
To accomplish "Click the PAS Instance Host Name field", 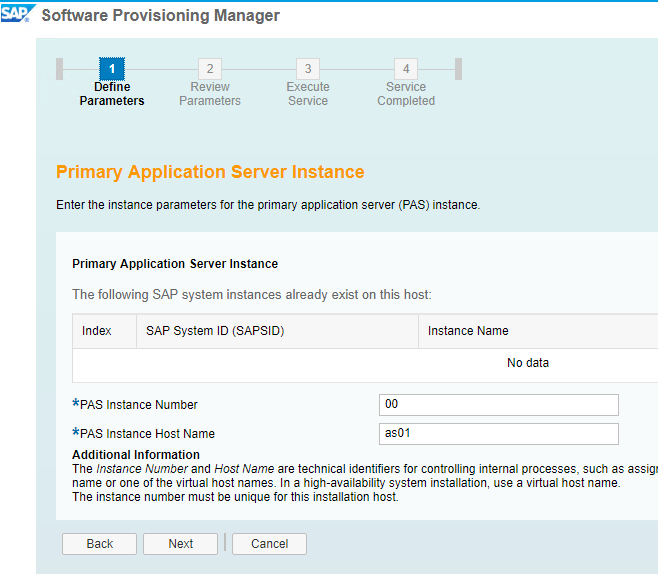I will [x=499, y=434].
